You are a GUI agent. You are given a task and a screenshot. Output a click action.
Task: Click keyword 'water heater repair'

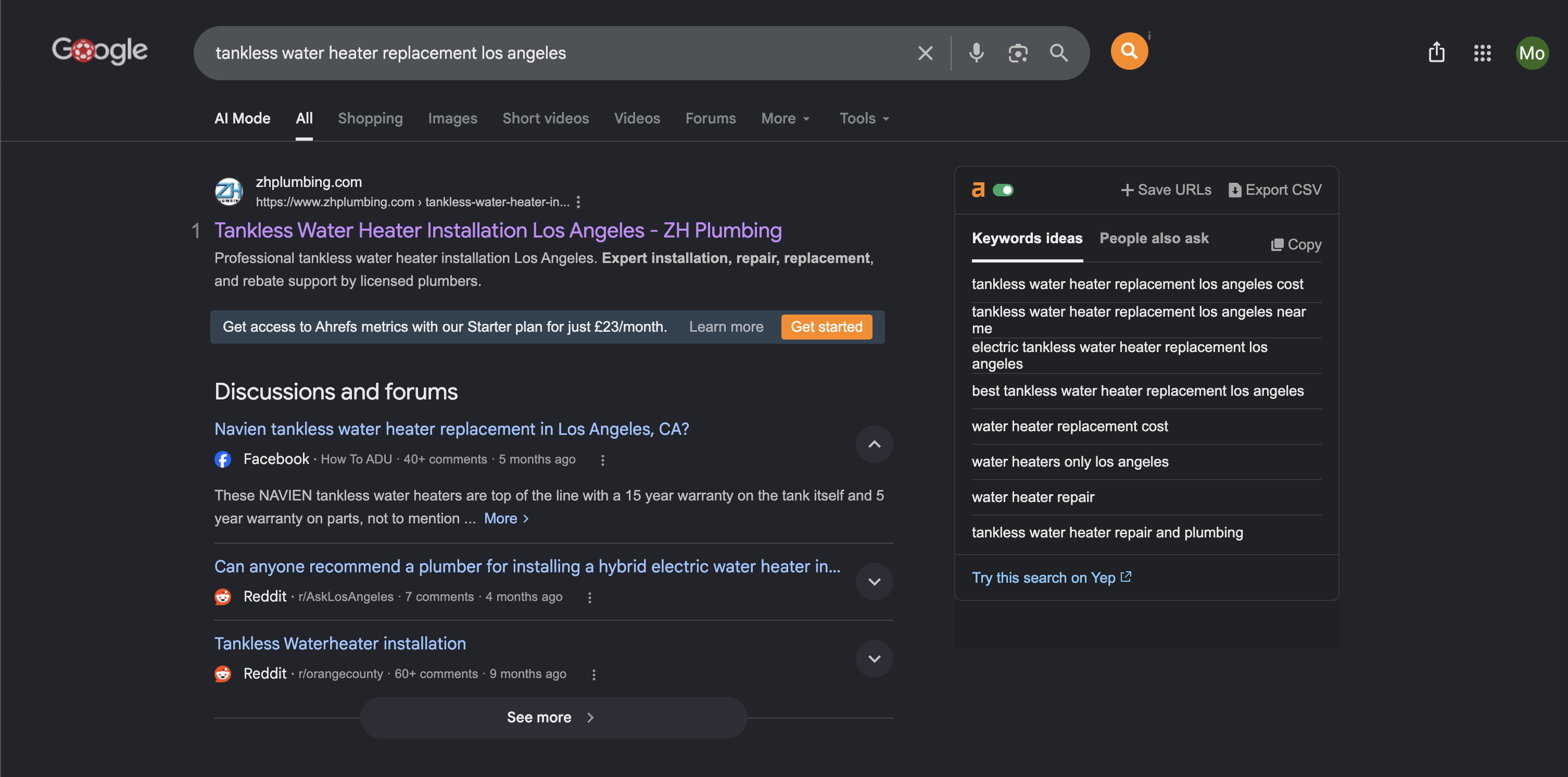(1032, 497)
